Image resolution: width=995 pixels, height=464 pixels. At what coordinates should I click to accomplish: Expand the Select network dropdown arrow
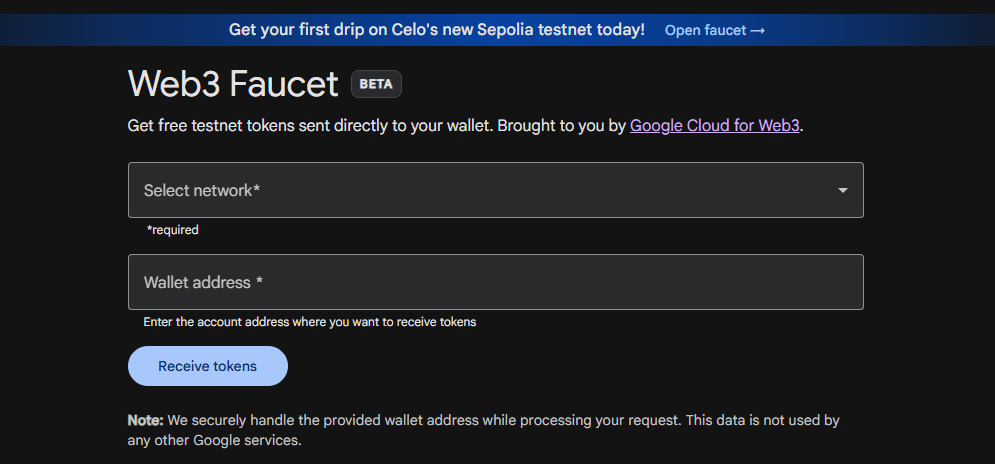click(842, 190)
